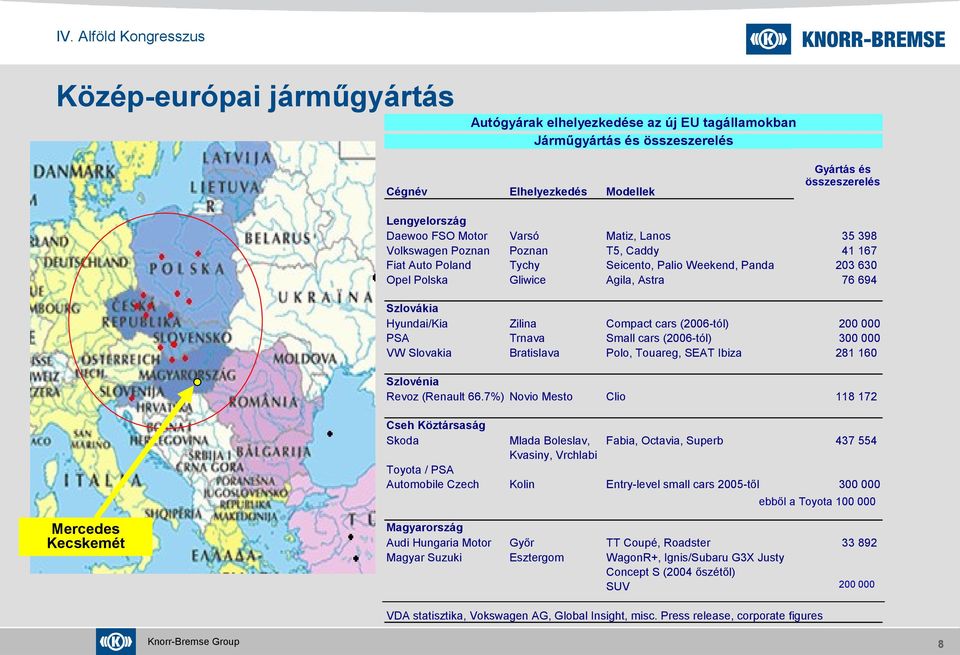
Task: Select the production figure 118 172
Action: point(856,397)
